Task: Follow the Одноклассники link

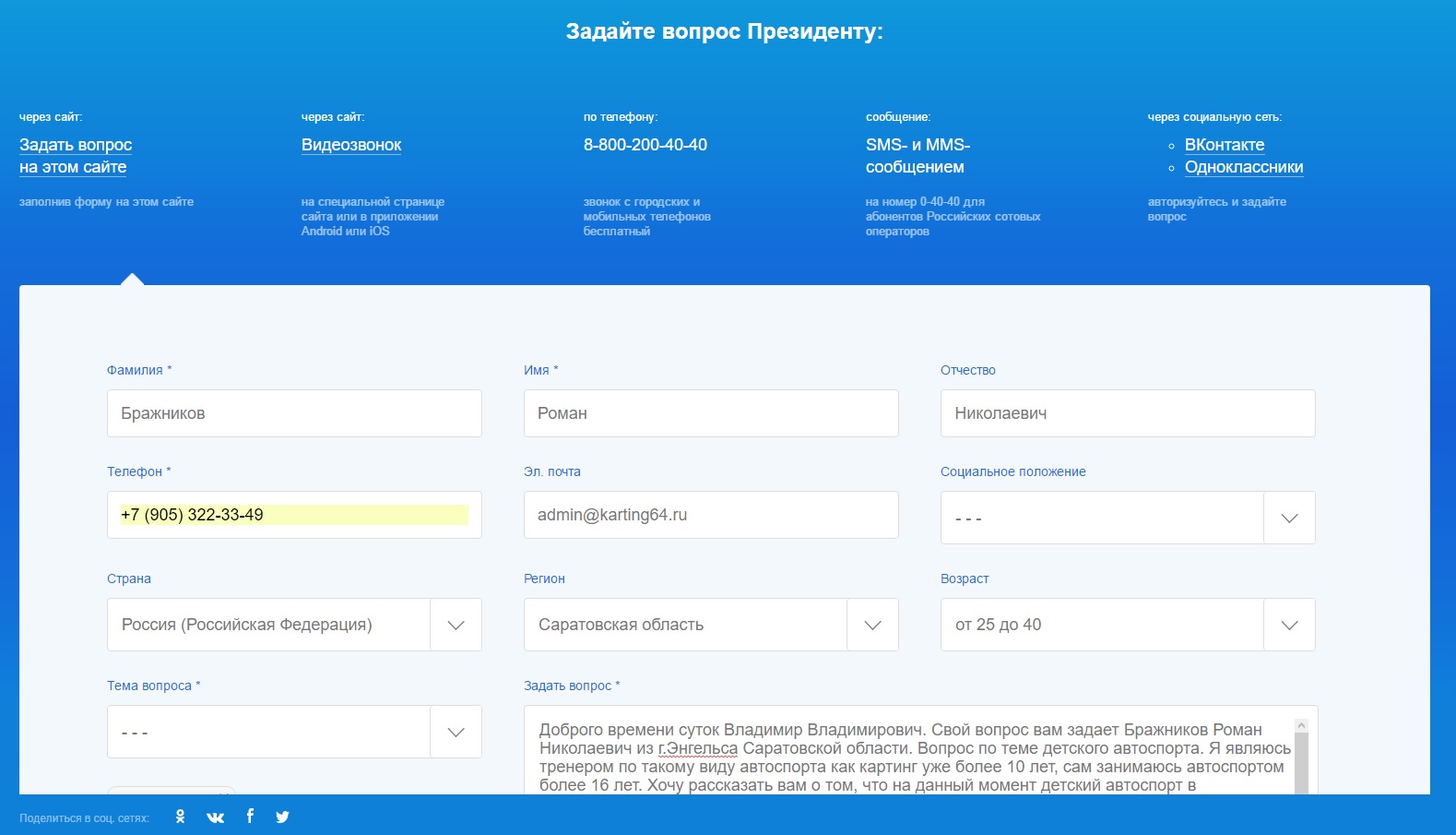Action: tap(1243, 167)
